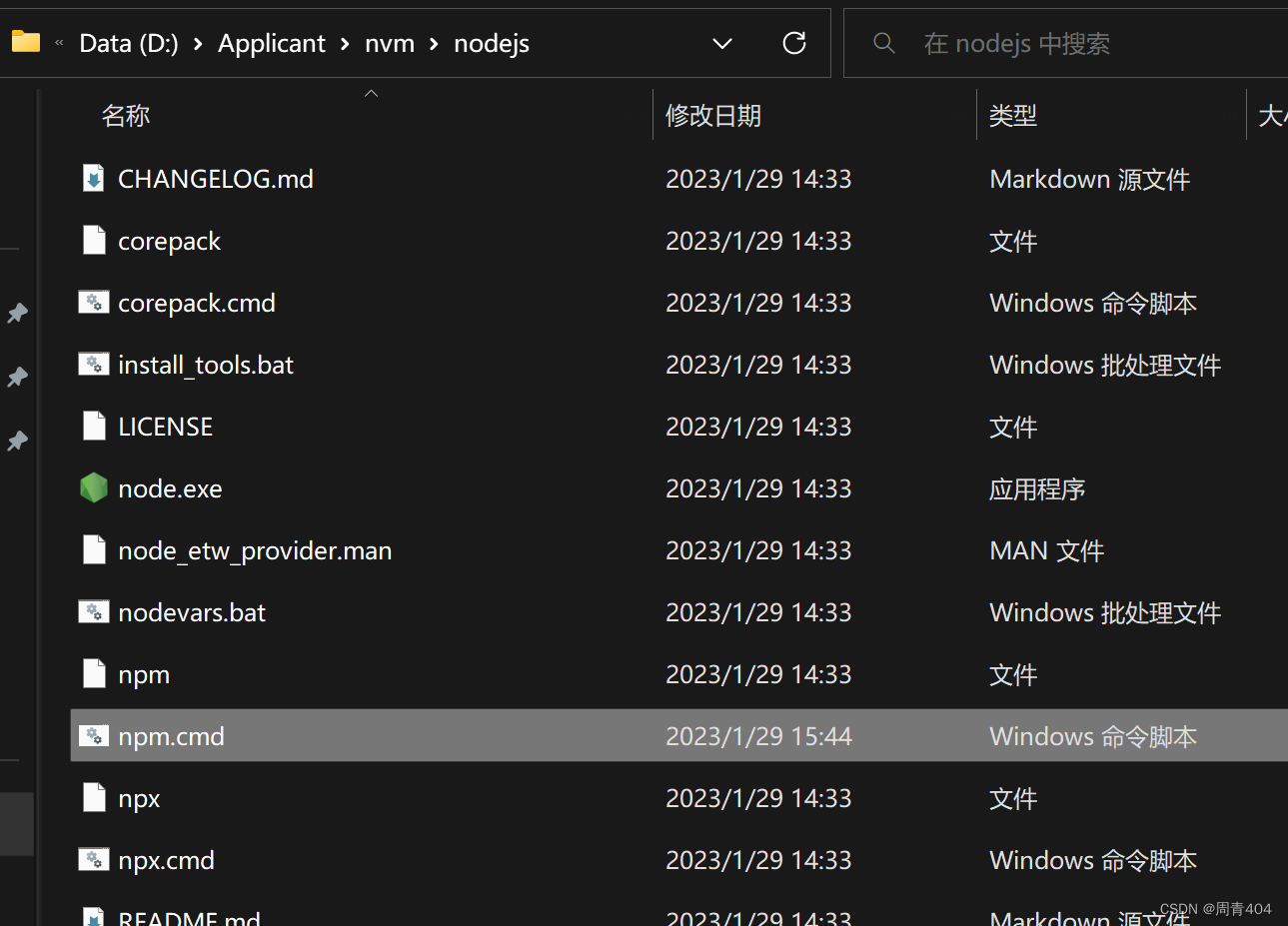
Task: Open subfolder chevron after Applicant
Action: pos(345,44)
